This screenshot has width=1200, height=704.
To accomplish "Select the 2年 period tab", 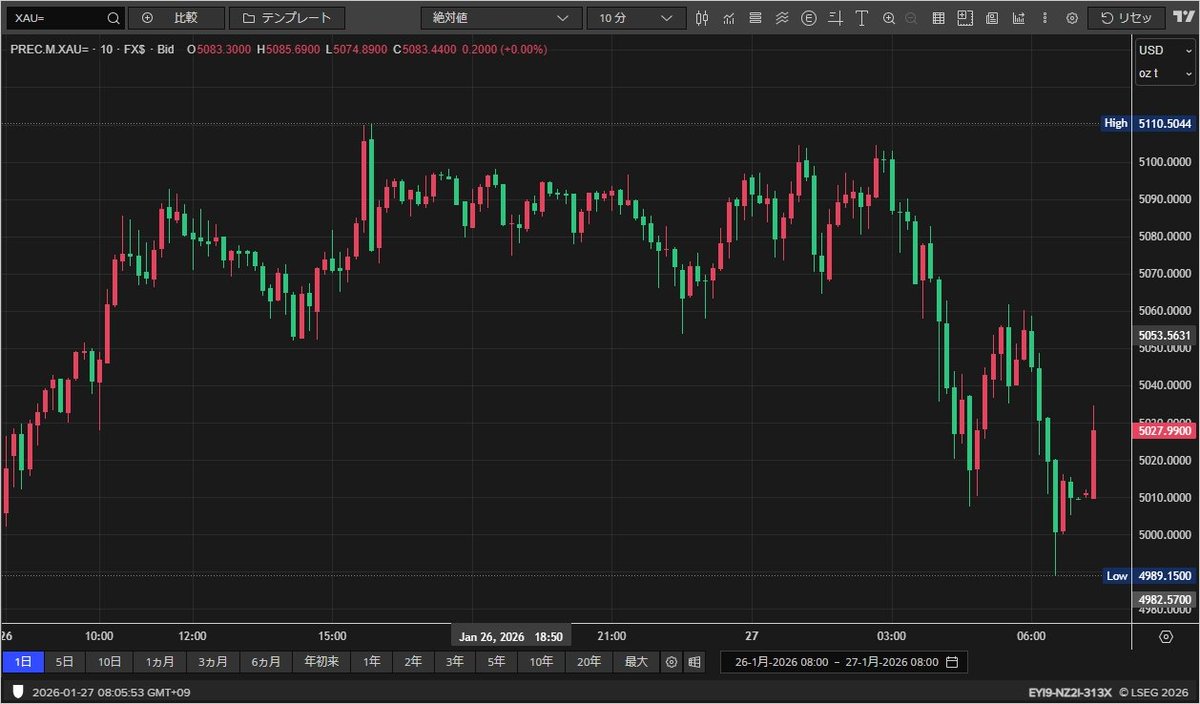I will (x=413, y=662).
